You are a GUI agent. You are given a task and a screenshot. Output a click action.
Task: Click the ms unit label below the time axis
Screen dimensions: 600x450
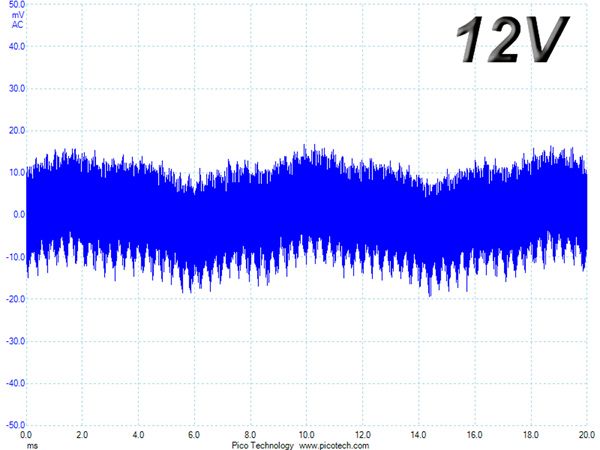pyautogui.click(x=33, y=446)
